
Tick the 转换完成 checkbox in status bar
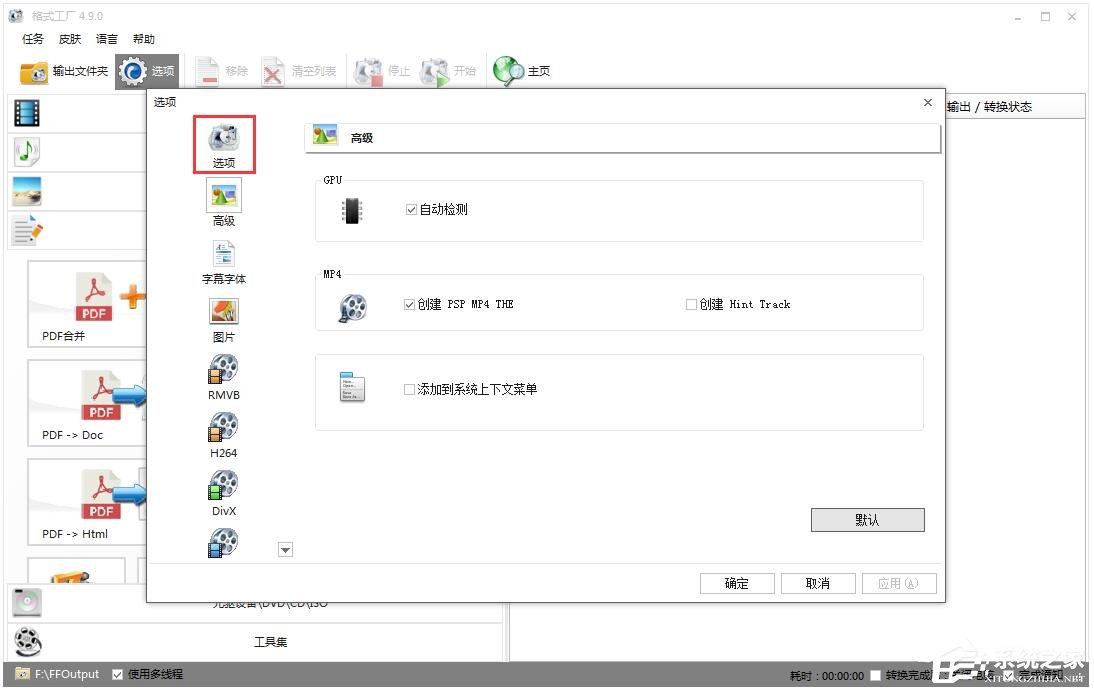(x=876, y=676)
